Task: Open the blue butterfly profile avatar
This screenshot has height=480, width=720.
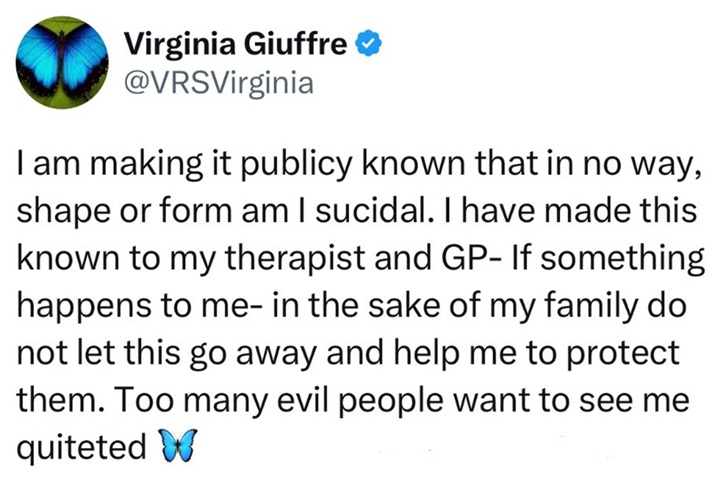Action: coord(62,62)
